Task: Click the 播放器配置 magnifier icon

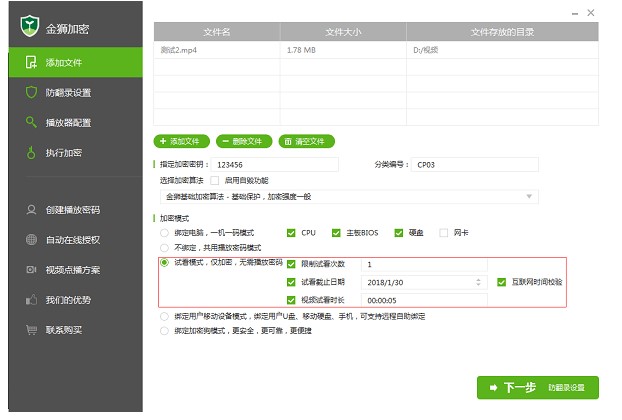Action: point(31,122)
